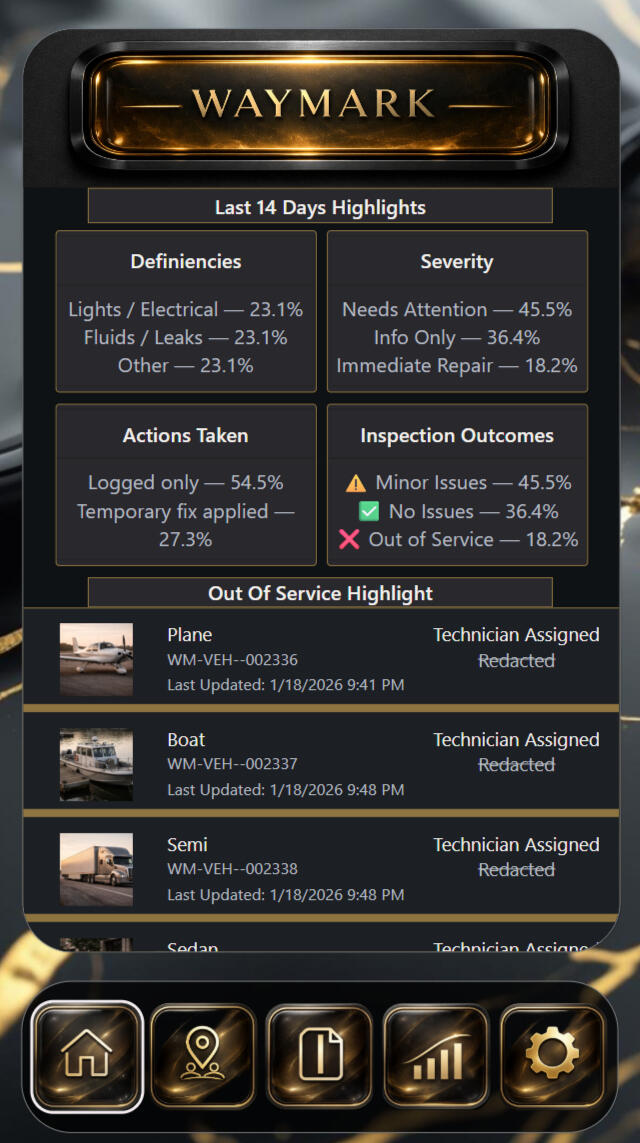Open the Semi truck thumbnail
640x1143 pixels.
coord(96,868)
